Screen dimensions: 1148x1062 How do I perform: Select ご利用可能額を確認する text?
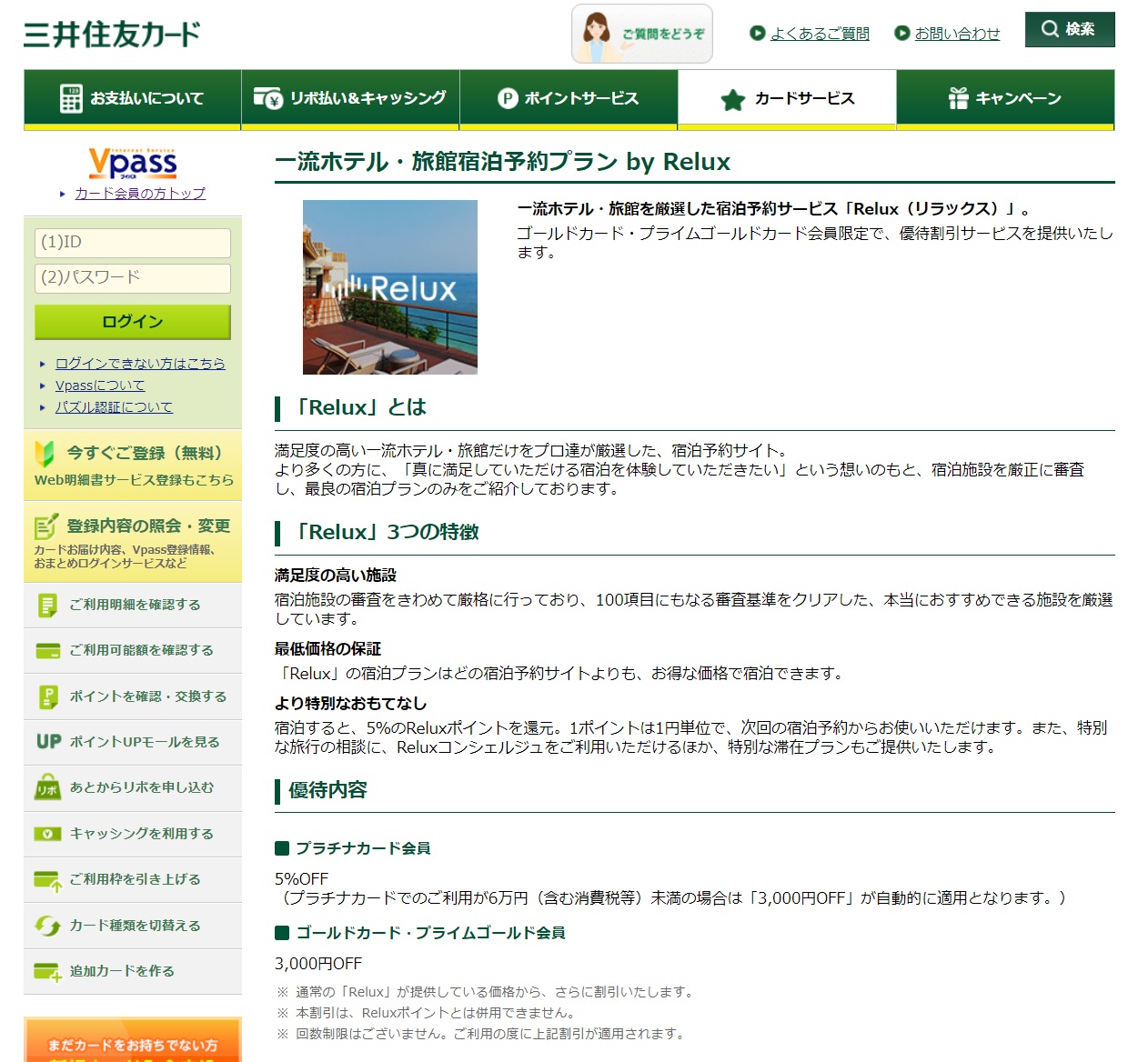click(x=142, y=650)
